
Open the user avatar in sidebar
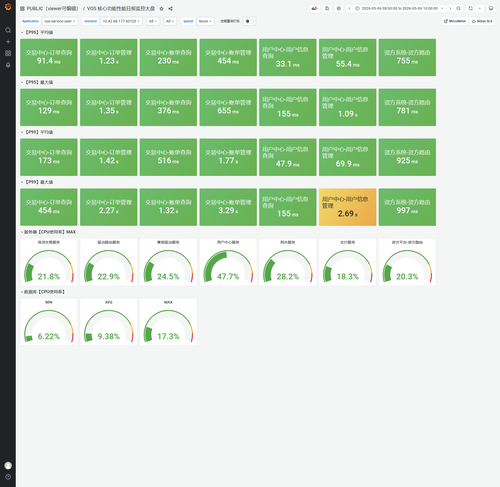(8, 465)
